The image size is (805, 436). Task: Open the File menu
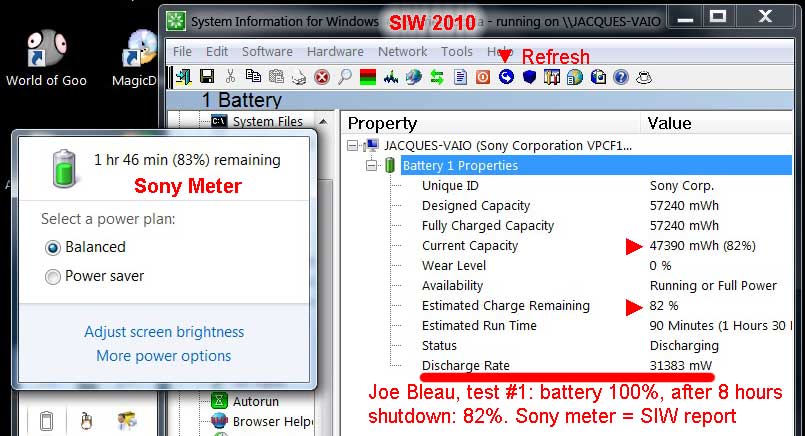[182, 51]
